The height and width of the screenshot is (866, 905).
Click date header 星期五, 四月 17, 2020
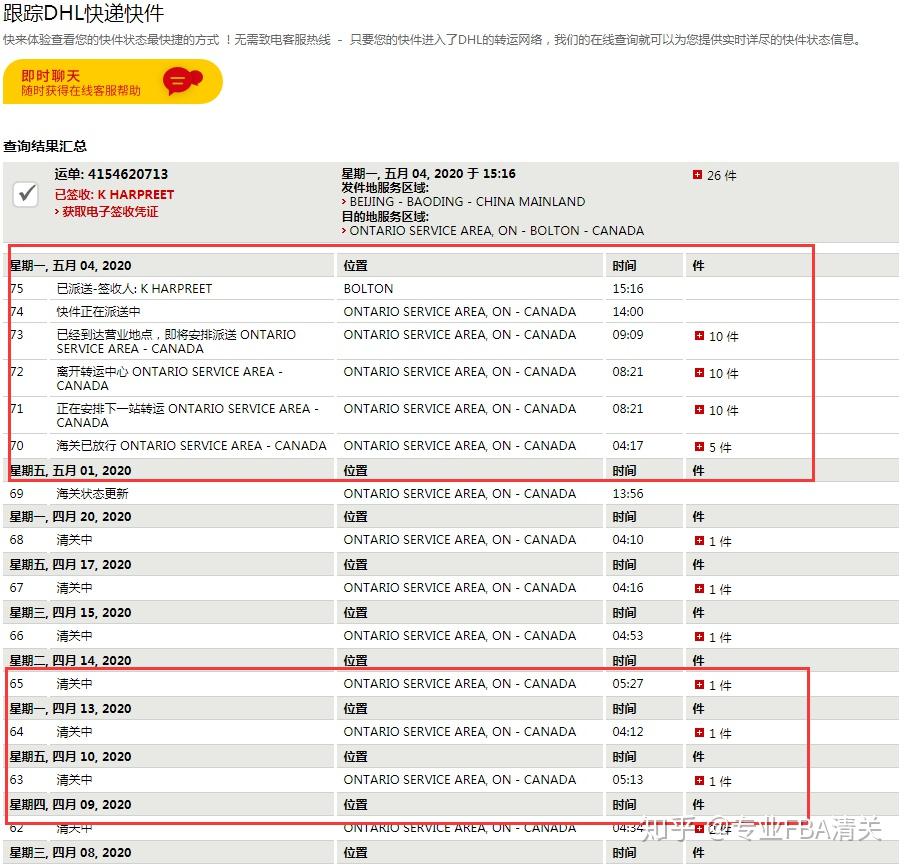pyautogui.click(x=70, y=565)
